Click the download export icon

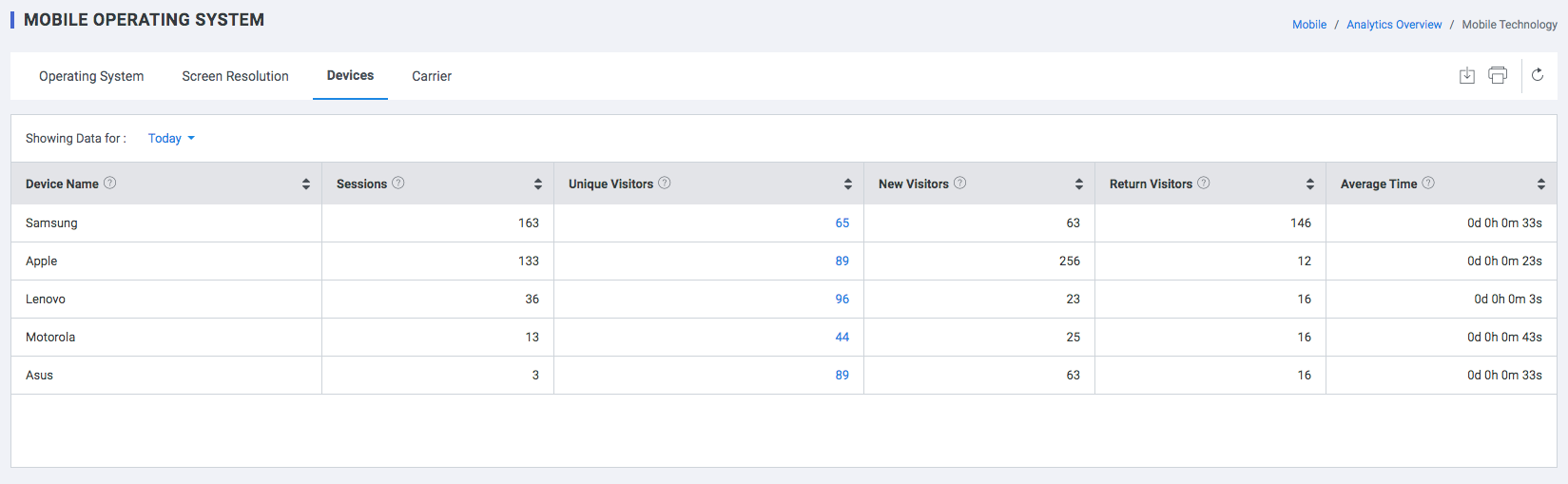point(1467,75)
